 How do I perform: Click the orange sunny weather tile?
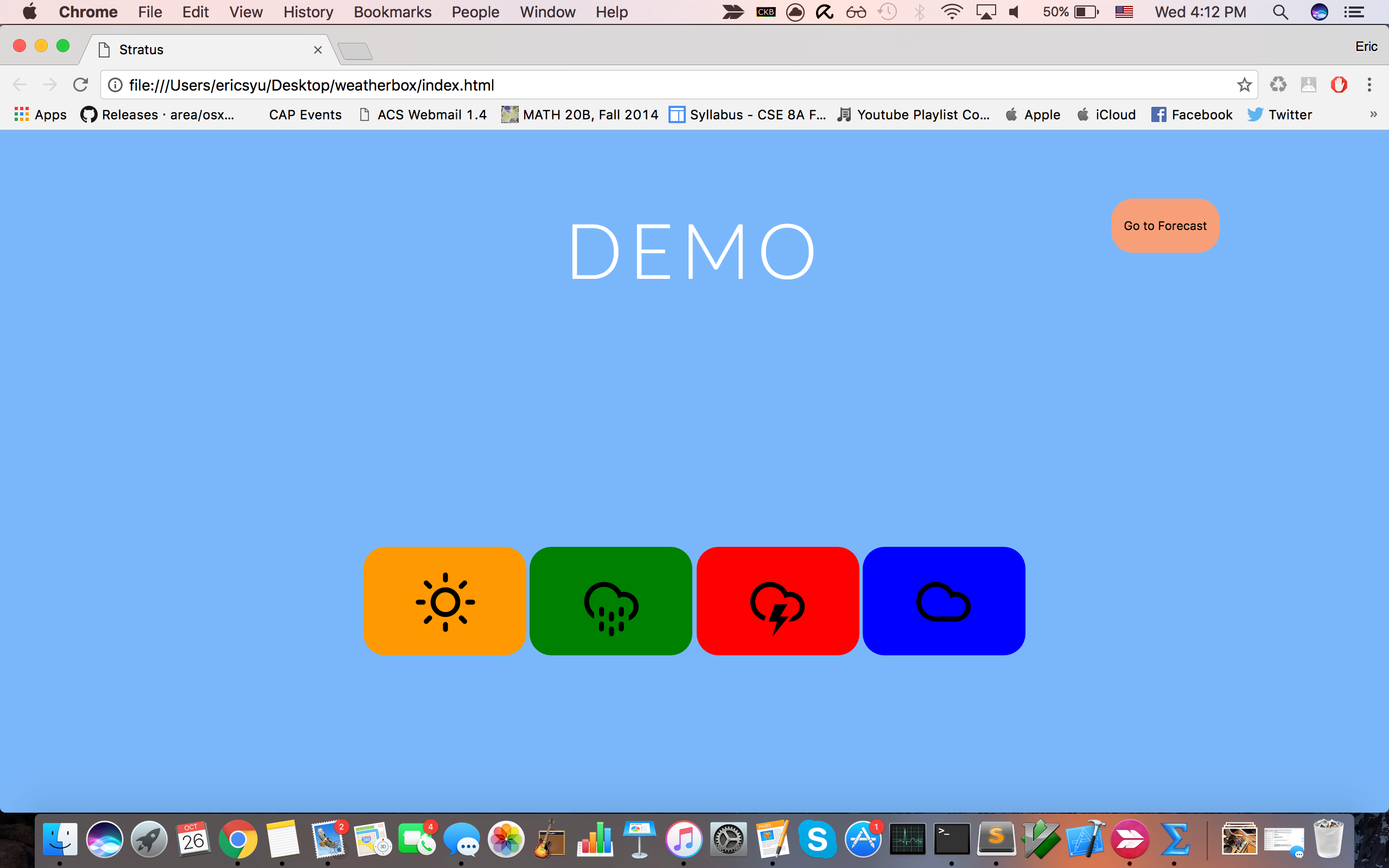[x=445, y=601]
